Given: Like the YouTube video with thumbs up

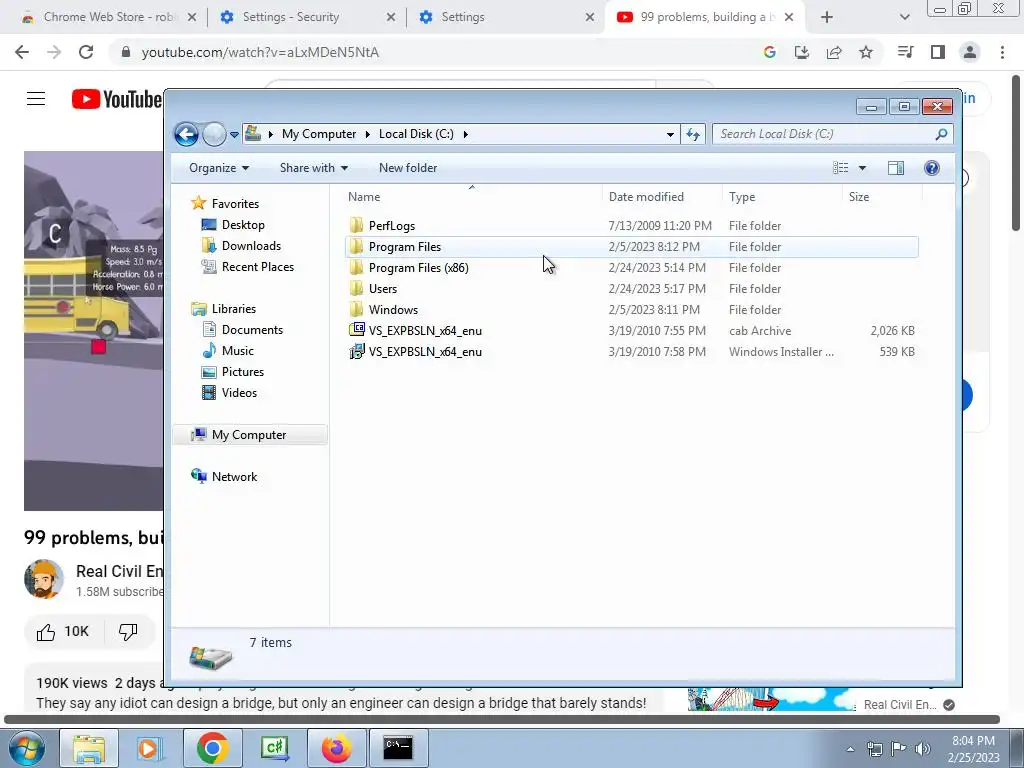Looking at the screenshot, I should (x=63, y=632).
